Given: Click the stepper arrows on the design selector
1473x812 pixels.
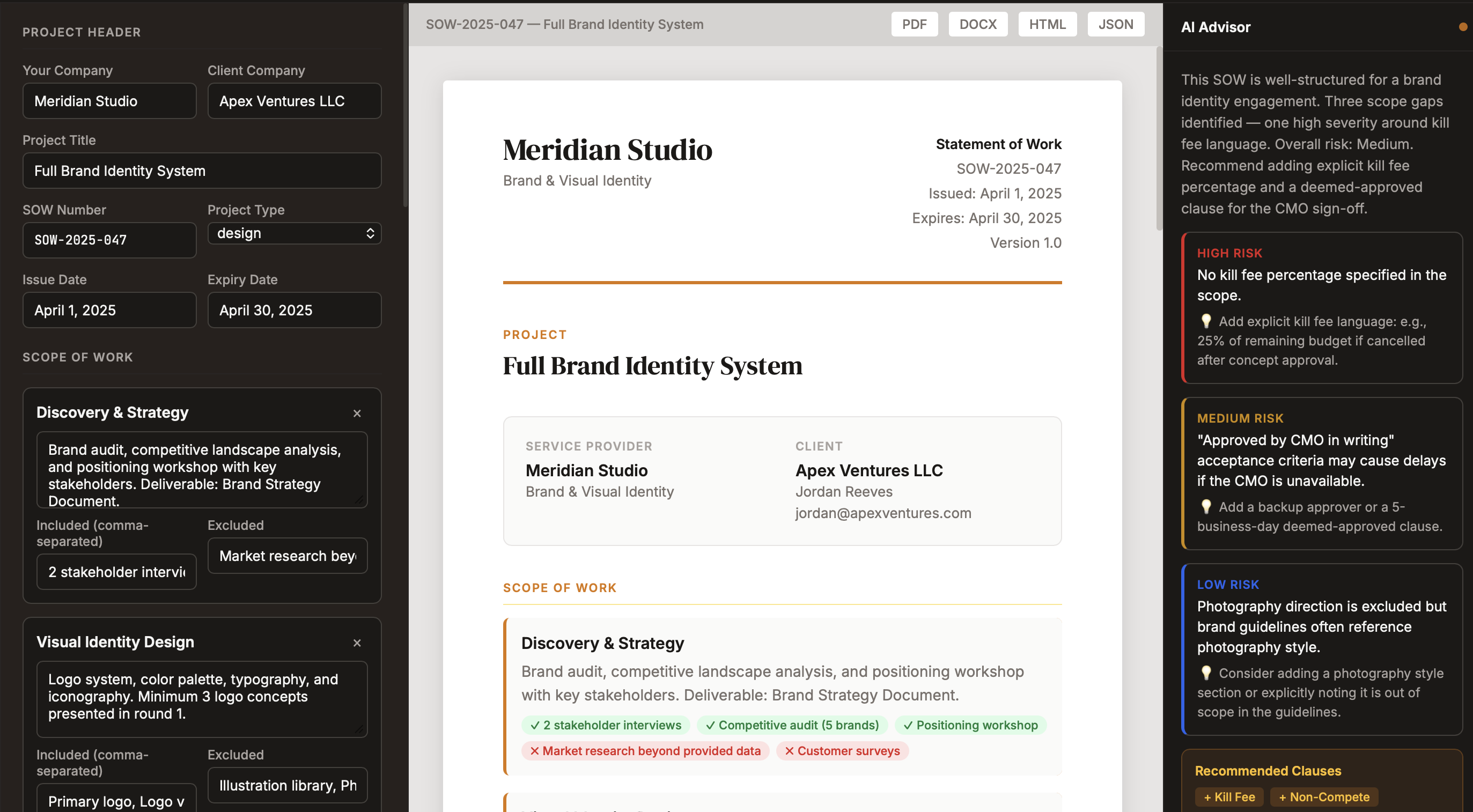Looking at the screenshot, I should (x=370, y=233).
